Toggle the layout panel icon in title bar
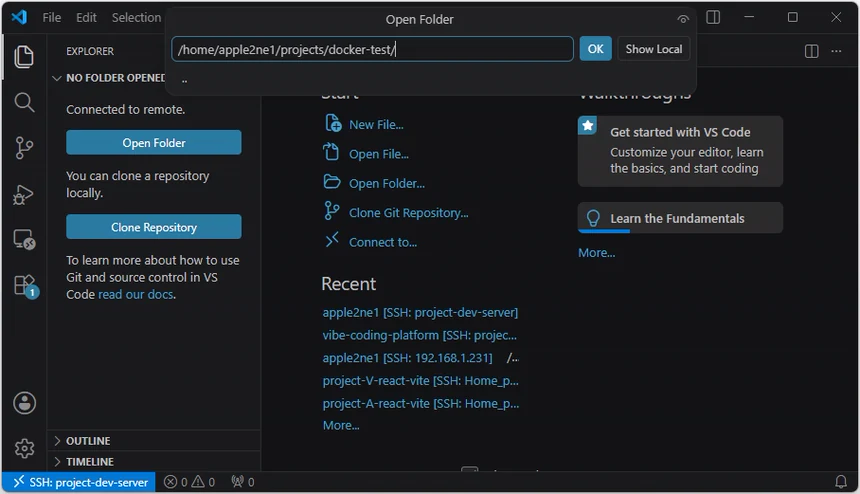Viewport: 860px width, 494px height. (x=713, y=18)
